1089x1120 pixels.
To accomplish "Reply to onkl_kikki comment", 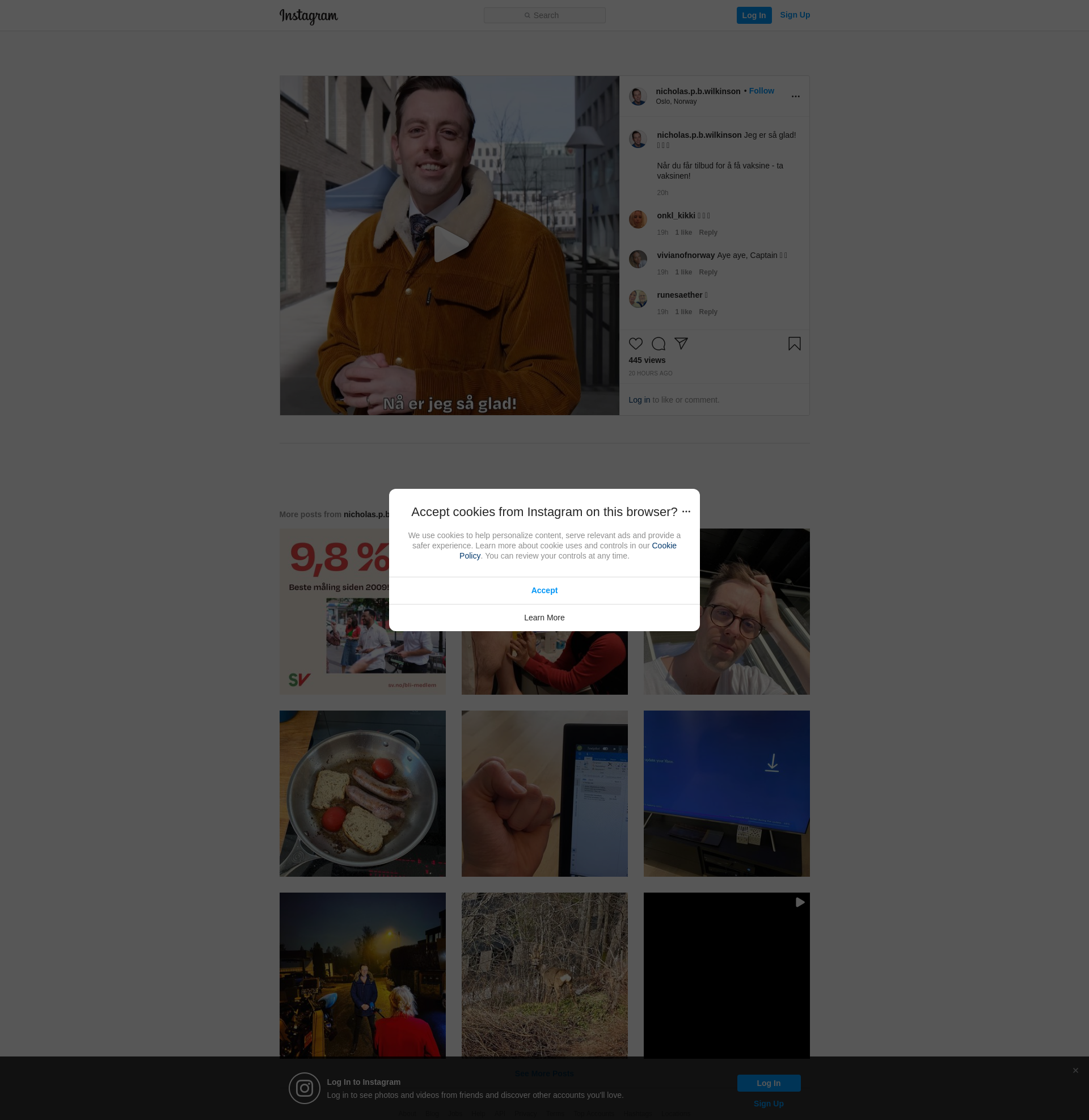I will (707, 233).
